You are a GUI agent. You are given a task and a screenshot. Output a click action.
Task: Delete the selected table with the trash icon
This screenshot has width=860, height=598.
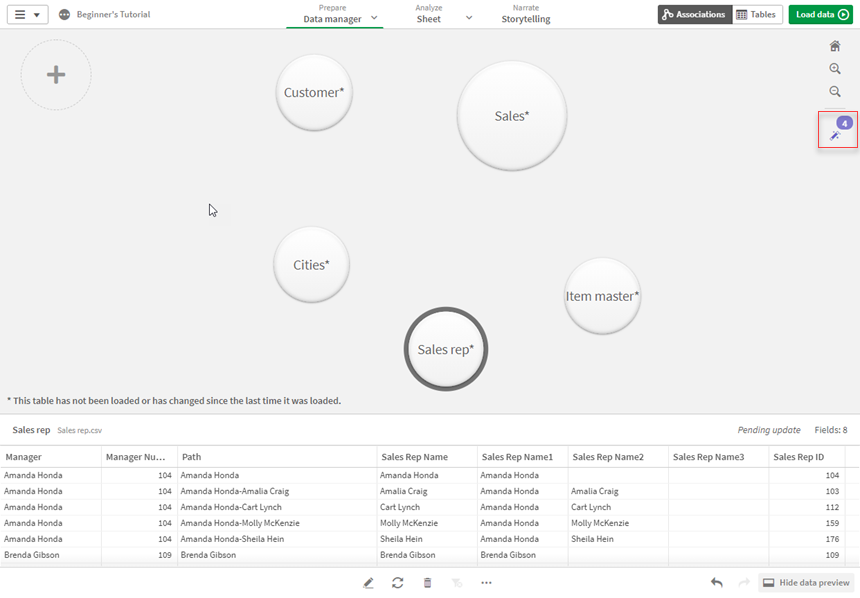click(427, 583)
